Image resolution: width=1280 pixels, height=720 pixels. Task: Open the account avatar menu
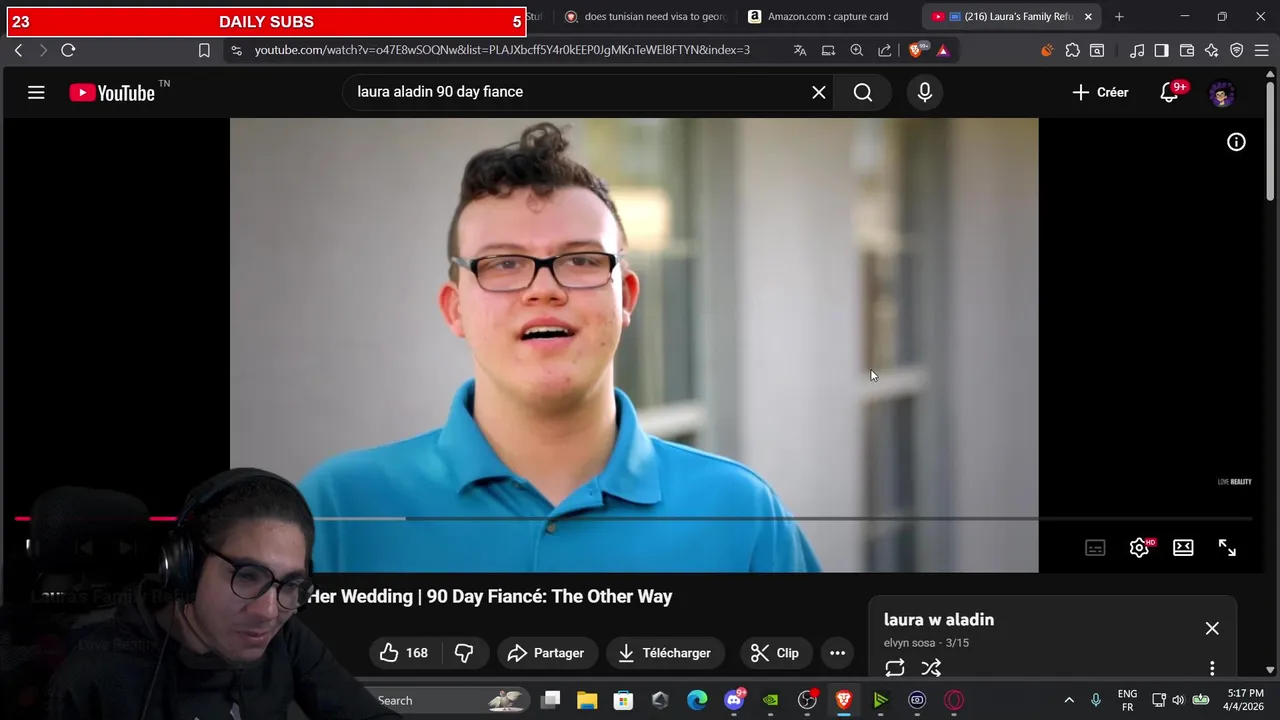click(x=1222, y=92)
